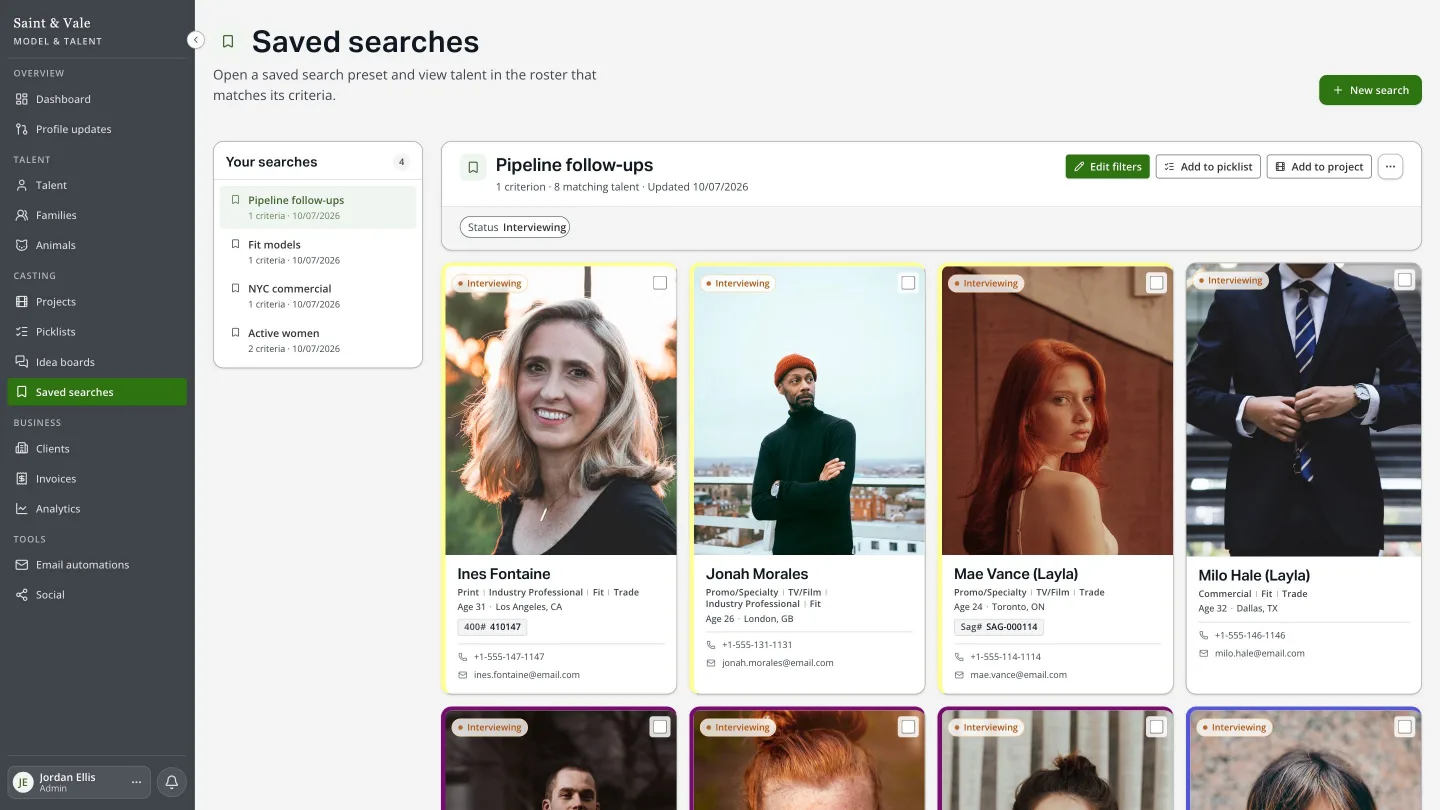
Task: Click the Animals shield icon
Action: pos(22,245)
